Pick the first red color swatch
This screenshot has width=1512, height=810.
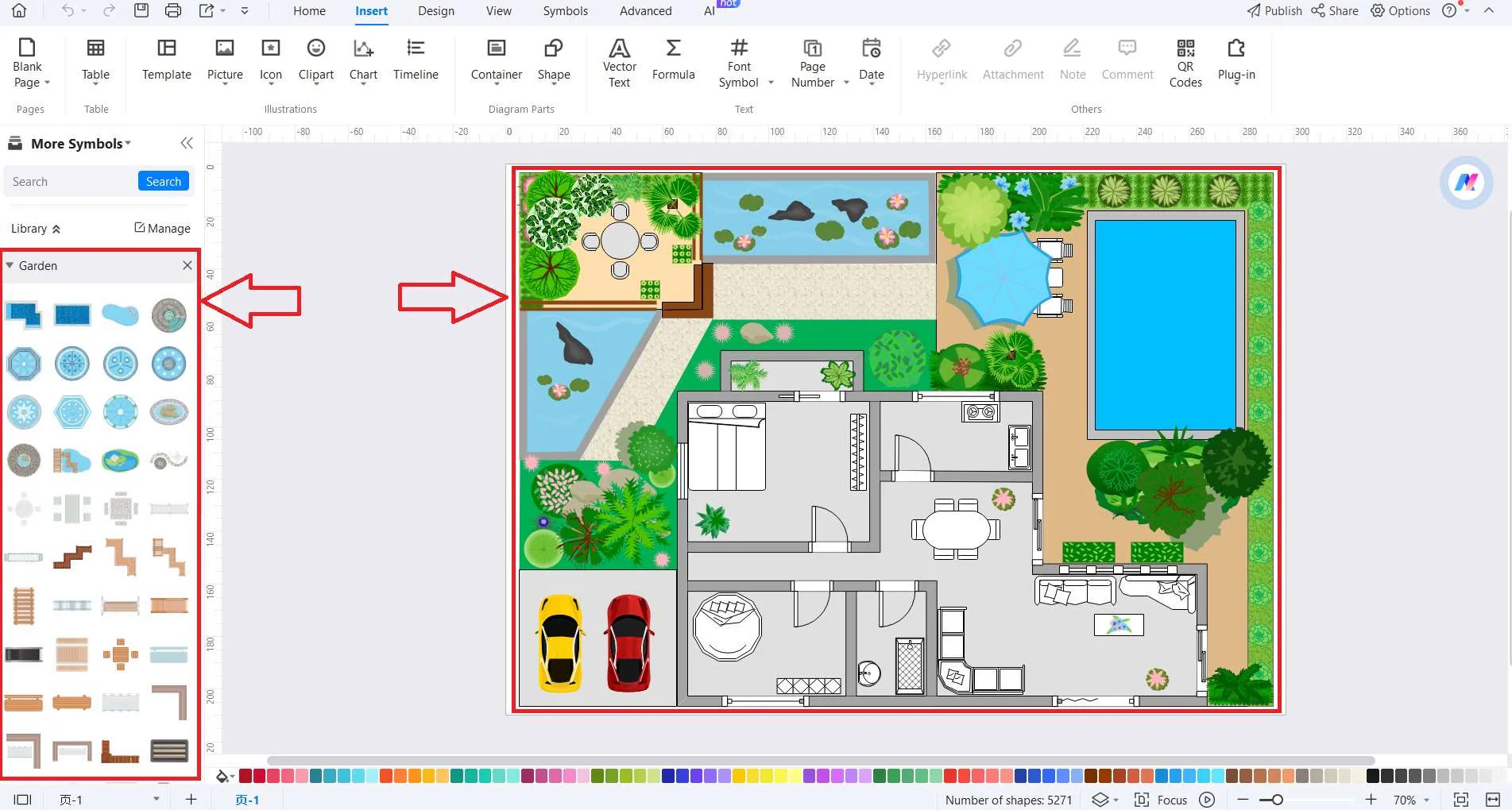(x=246, y=776)
